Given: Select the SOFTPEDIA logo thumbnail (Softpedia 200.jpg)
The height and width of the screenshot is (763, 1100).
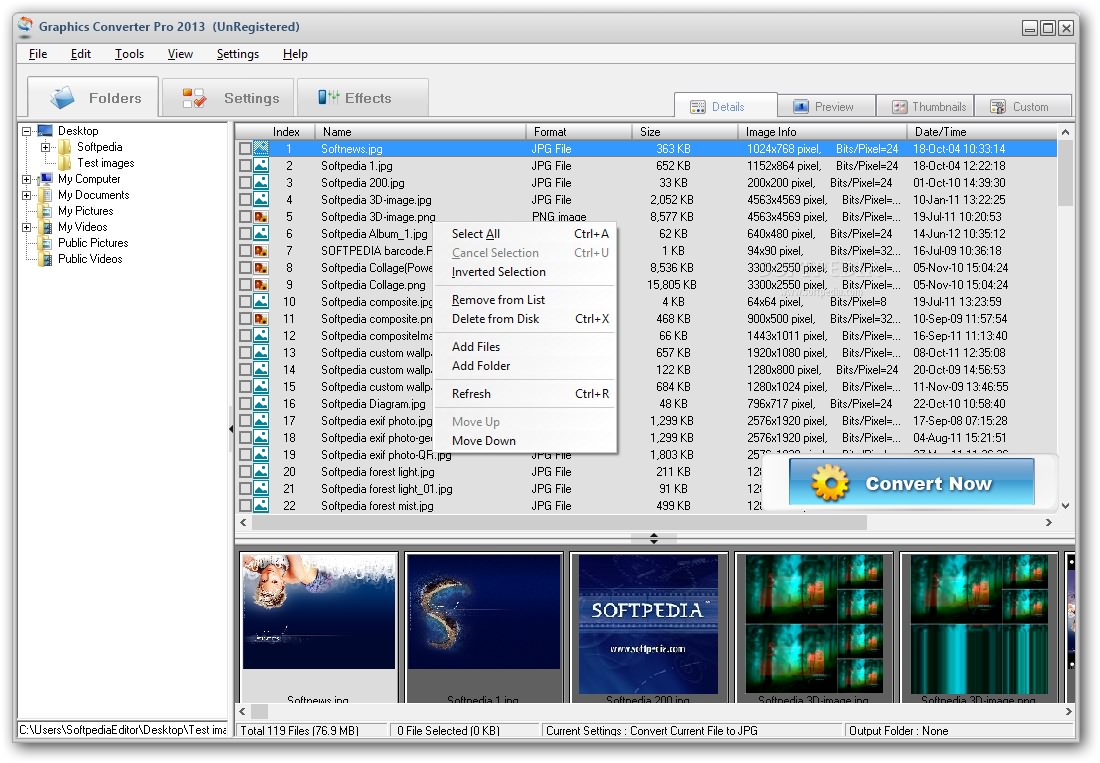Looking at the screenshot, I should [x=648, y=627].
